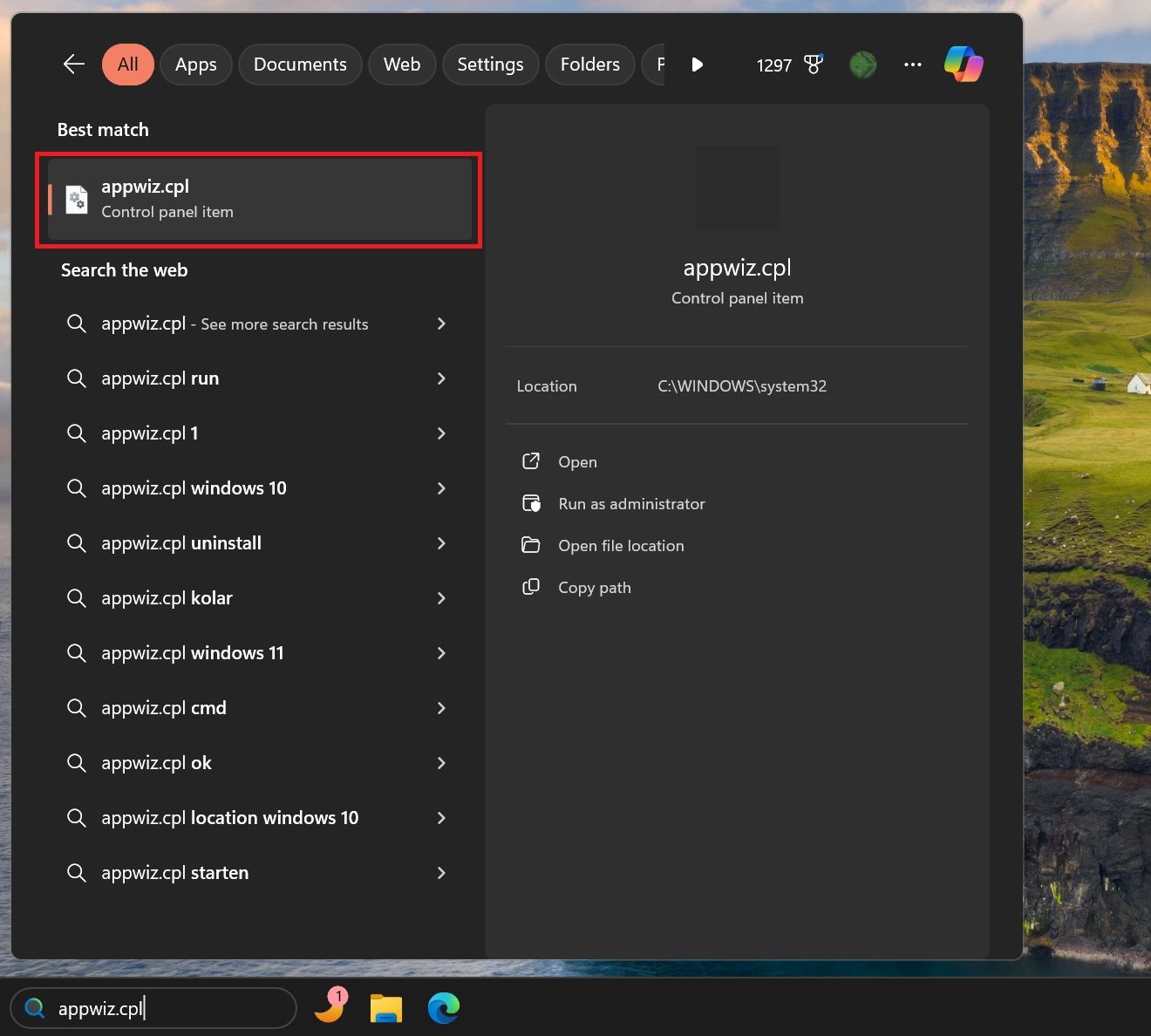This screenshot has width=1151, height=1036.
Task: Open the Copilot icon in search header
Action: coord(964,65)
